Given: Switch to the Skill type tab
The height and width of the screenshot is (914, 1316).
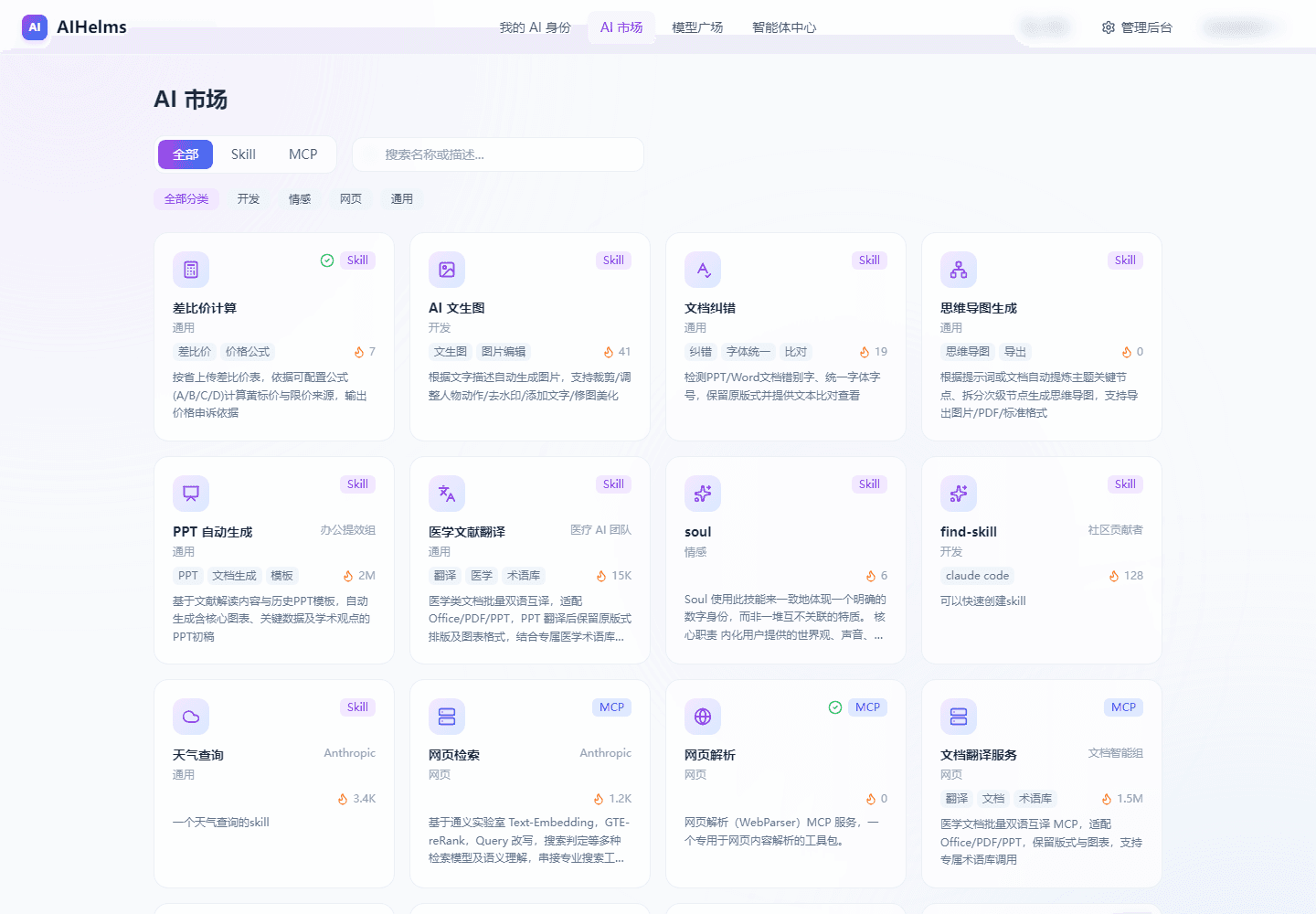Looking at the screenshot, I should pyautogui.click(x=243, y=154).
